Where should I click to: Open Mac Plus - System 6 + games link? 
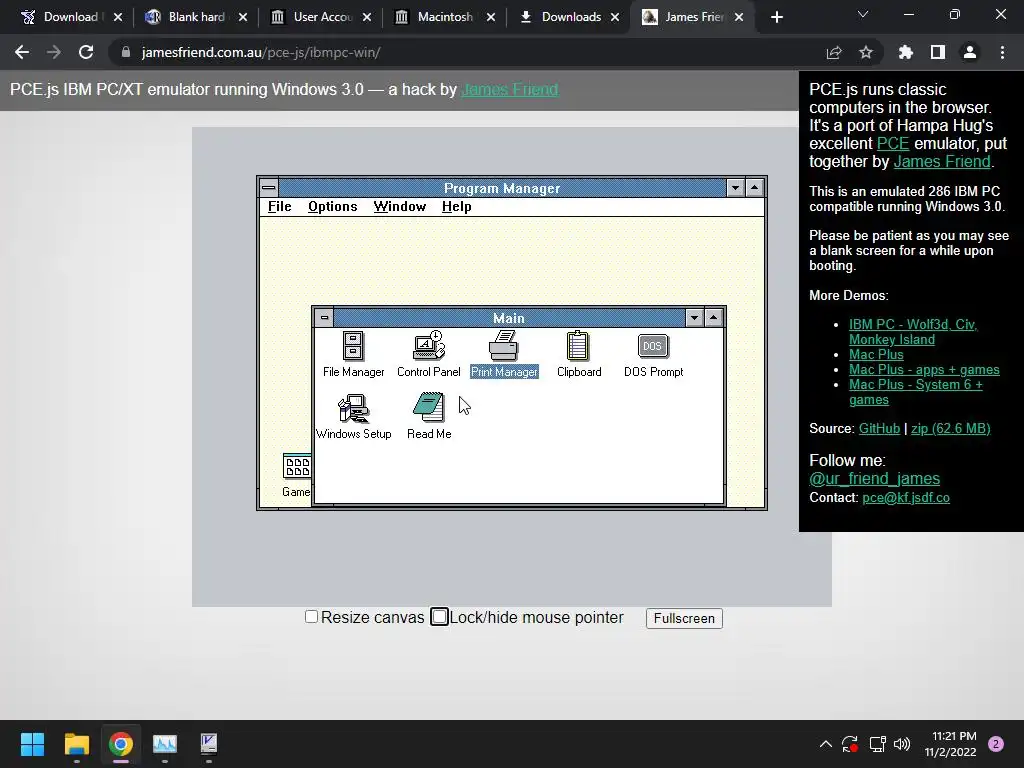(x=916, y=392)
